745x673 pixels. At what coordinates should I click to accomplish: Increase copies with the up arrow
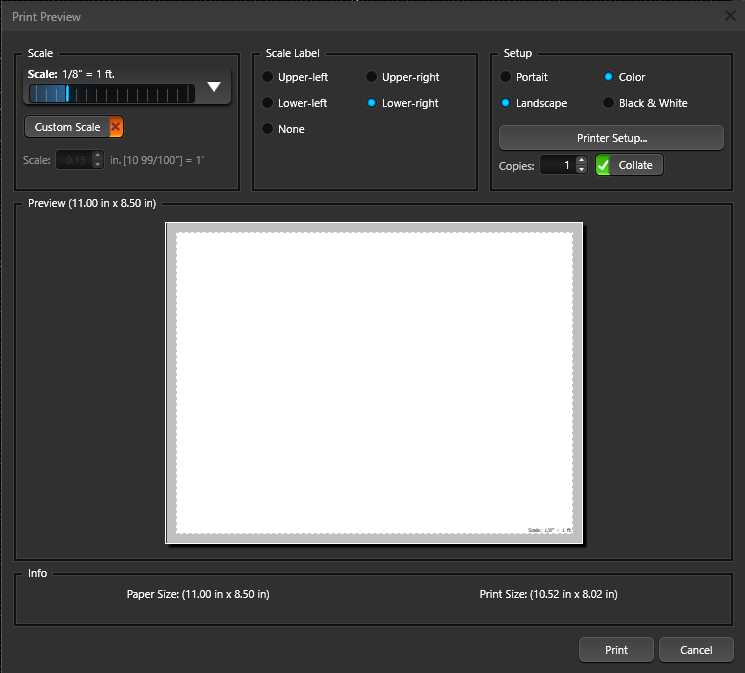pyautogui.click(x=582, y=160)
